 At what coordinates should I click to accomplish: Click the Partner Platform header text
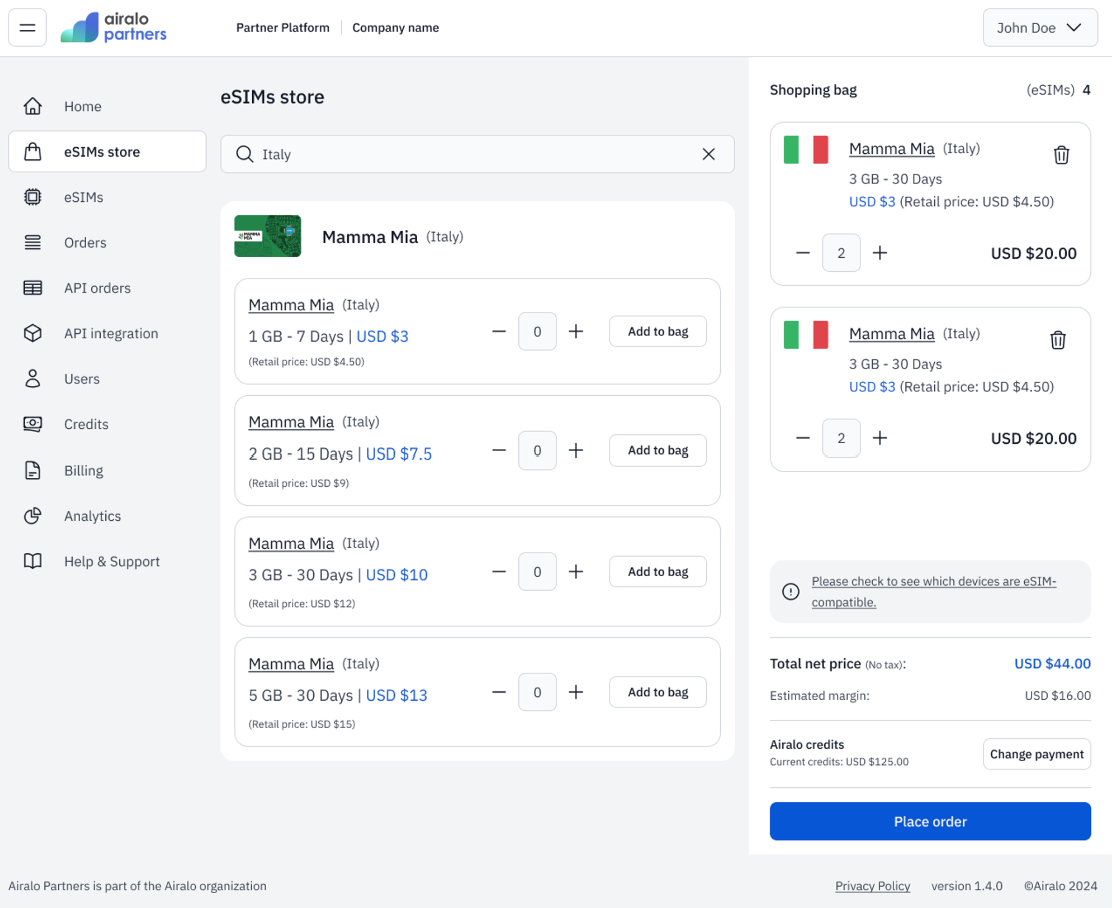click(x=283, y=28)
